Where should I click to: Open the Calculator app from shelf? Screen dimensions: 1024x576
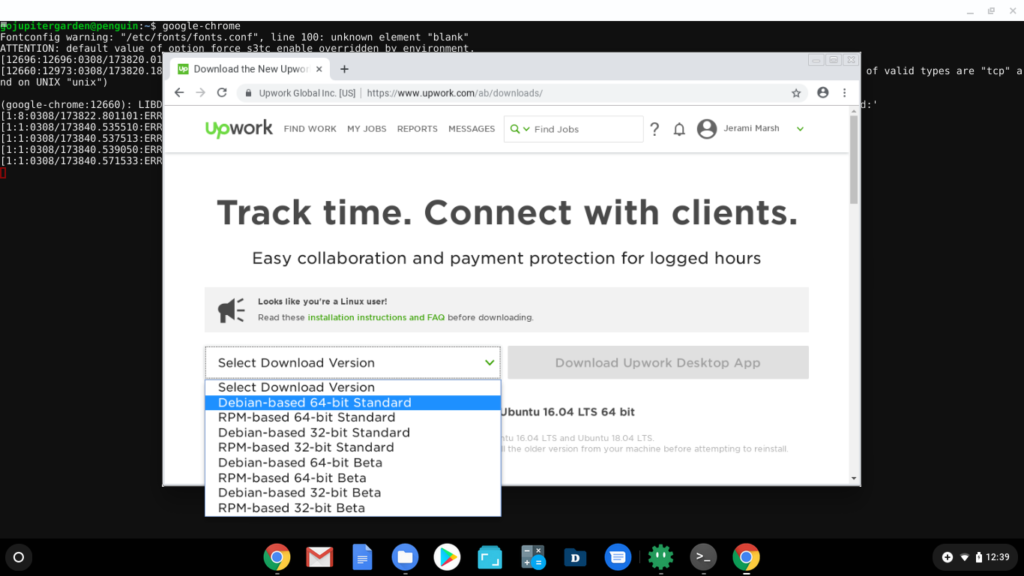[x=533, y=557]
